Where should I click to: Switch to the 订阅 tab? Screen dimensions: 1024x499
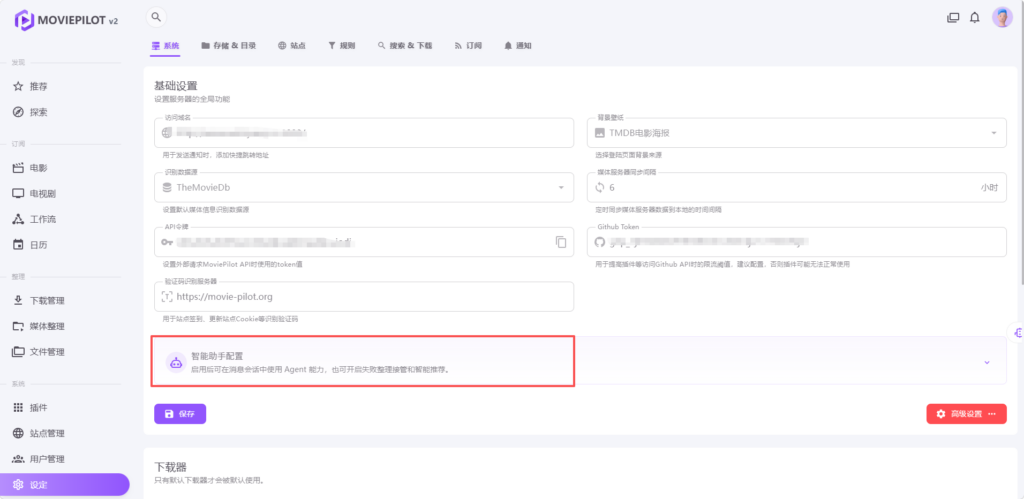coord(468,46)
